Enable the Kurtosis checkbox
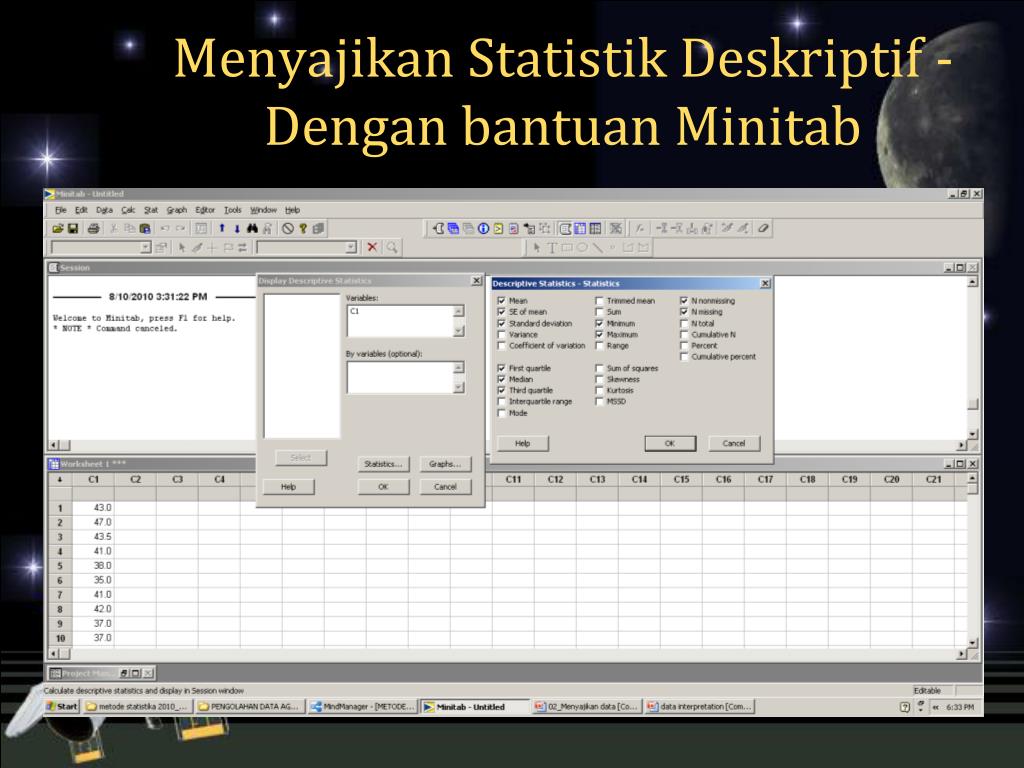Viewport: 1024px width, 768px height. point(599,390)
